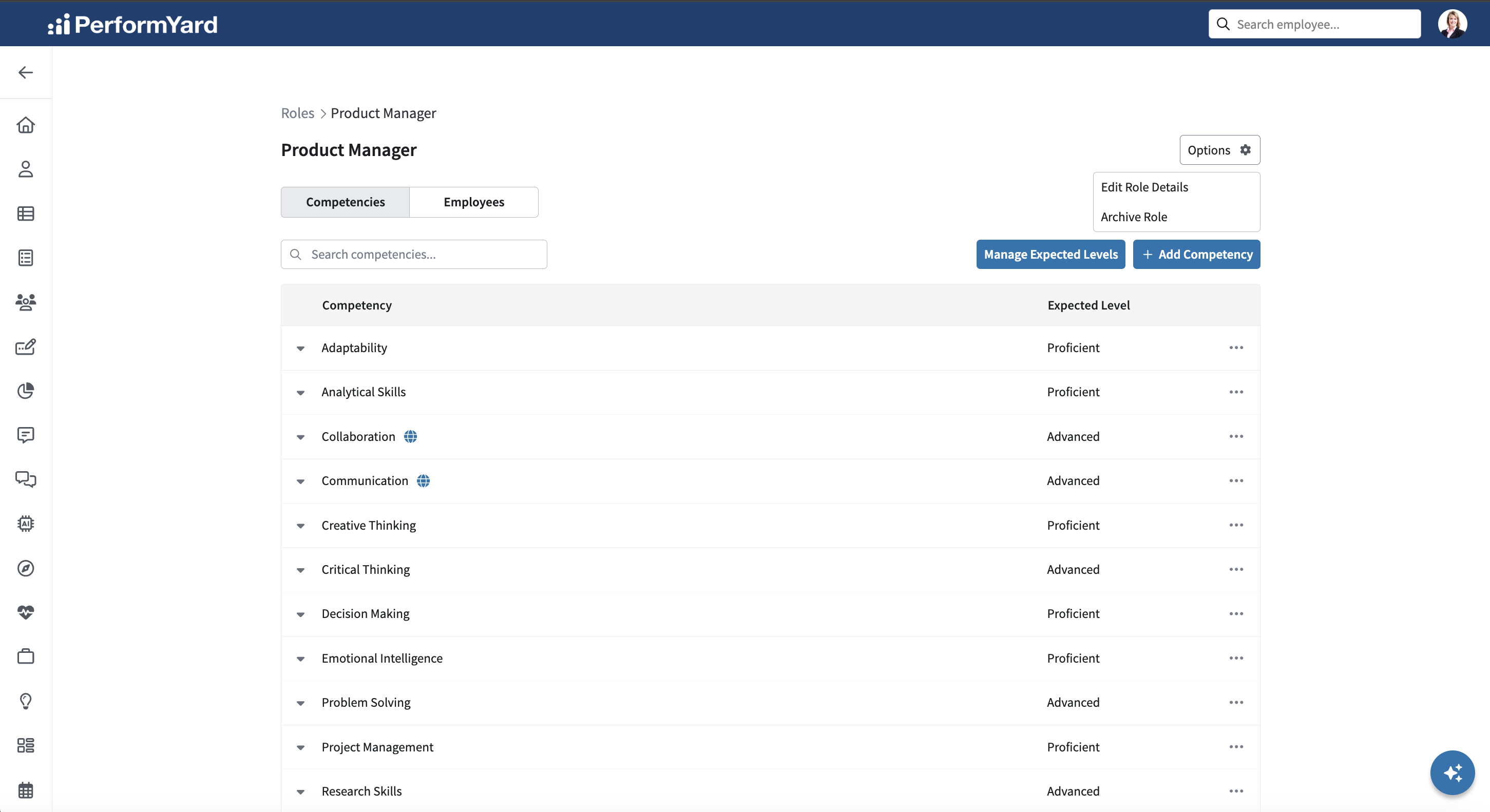1490x812 pixels.
Task: Focus the Search competencies field
Action: [413, 255]
